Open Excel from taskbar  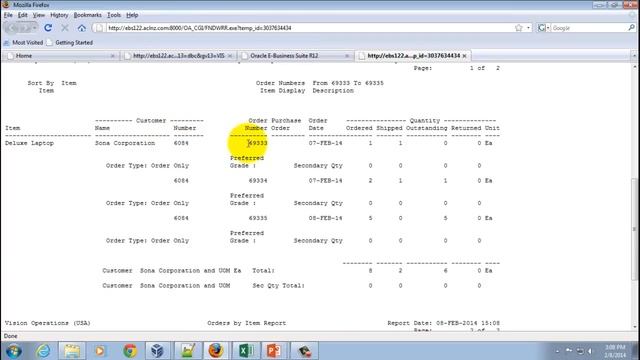pyautogui.click(x=246, y=351)
